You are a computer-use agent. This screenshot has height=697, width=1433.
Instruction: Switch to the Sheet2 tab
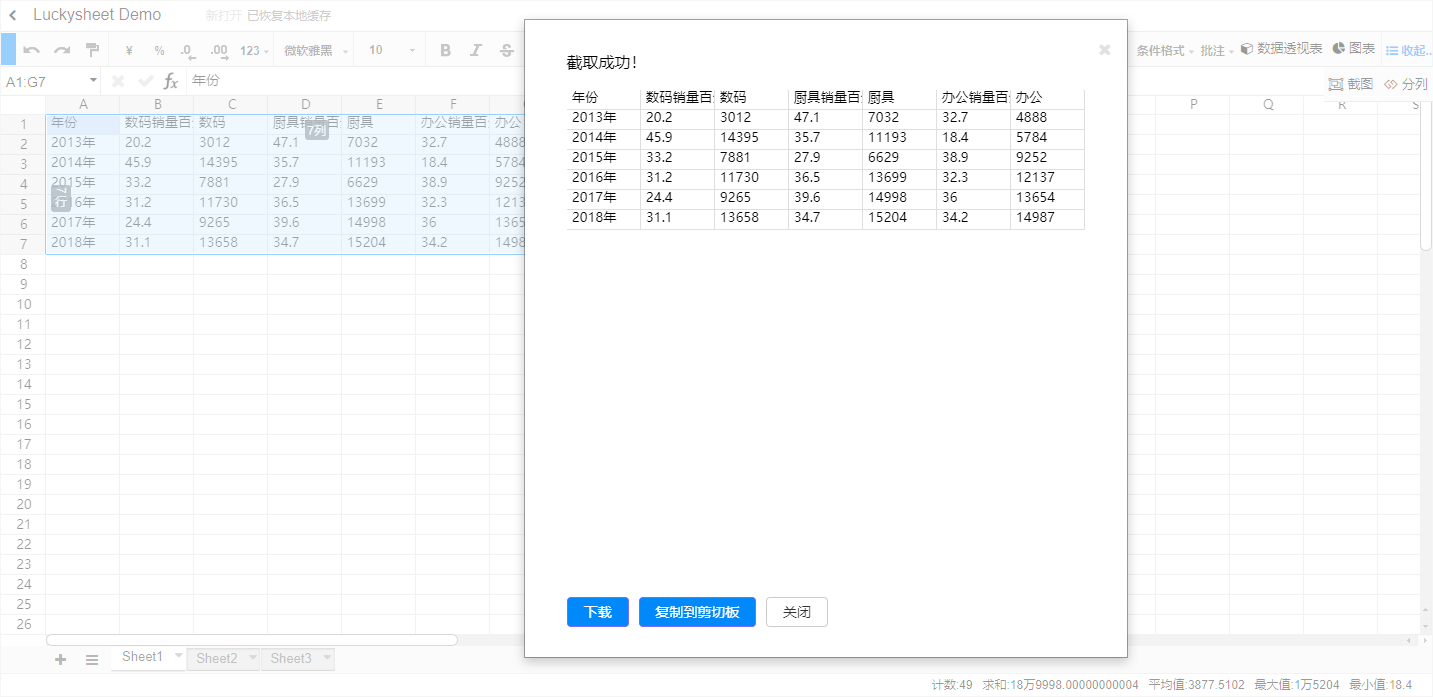click(219, 658)
